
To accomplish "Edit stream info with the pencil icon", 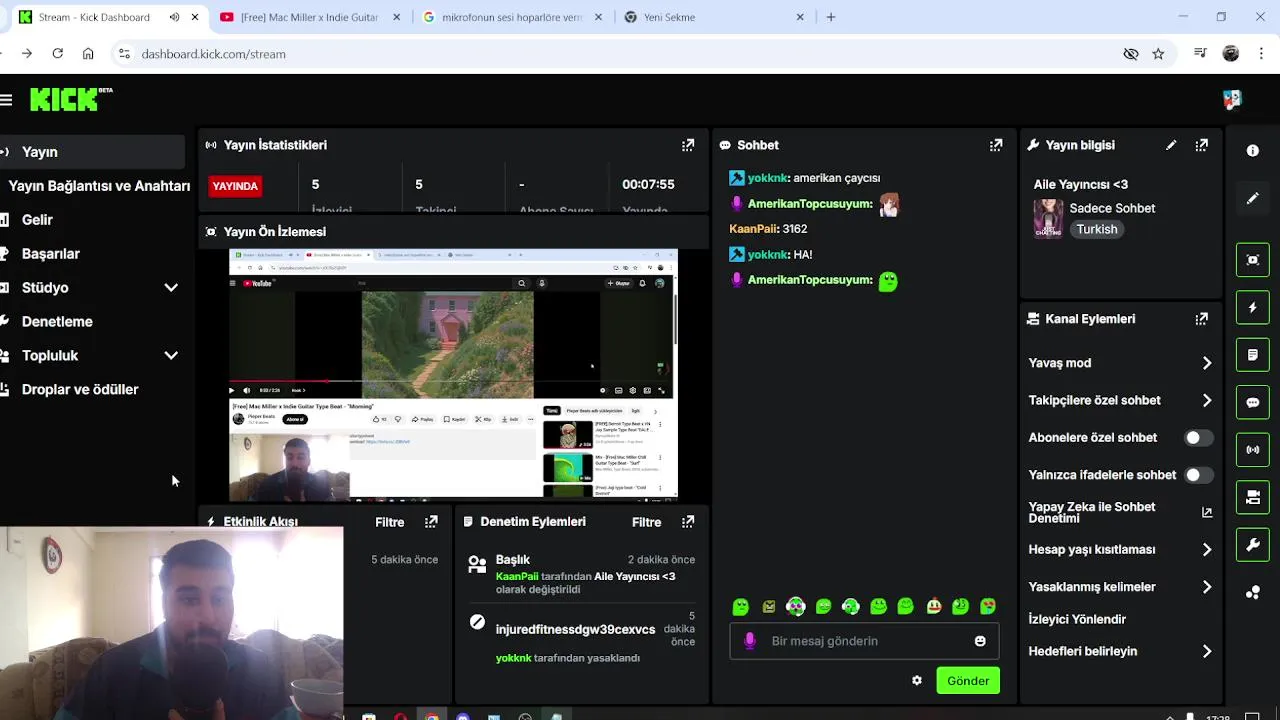I will (x=1171, y=145).
